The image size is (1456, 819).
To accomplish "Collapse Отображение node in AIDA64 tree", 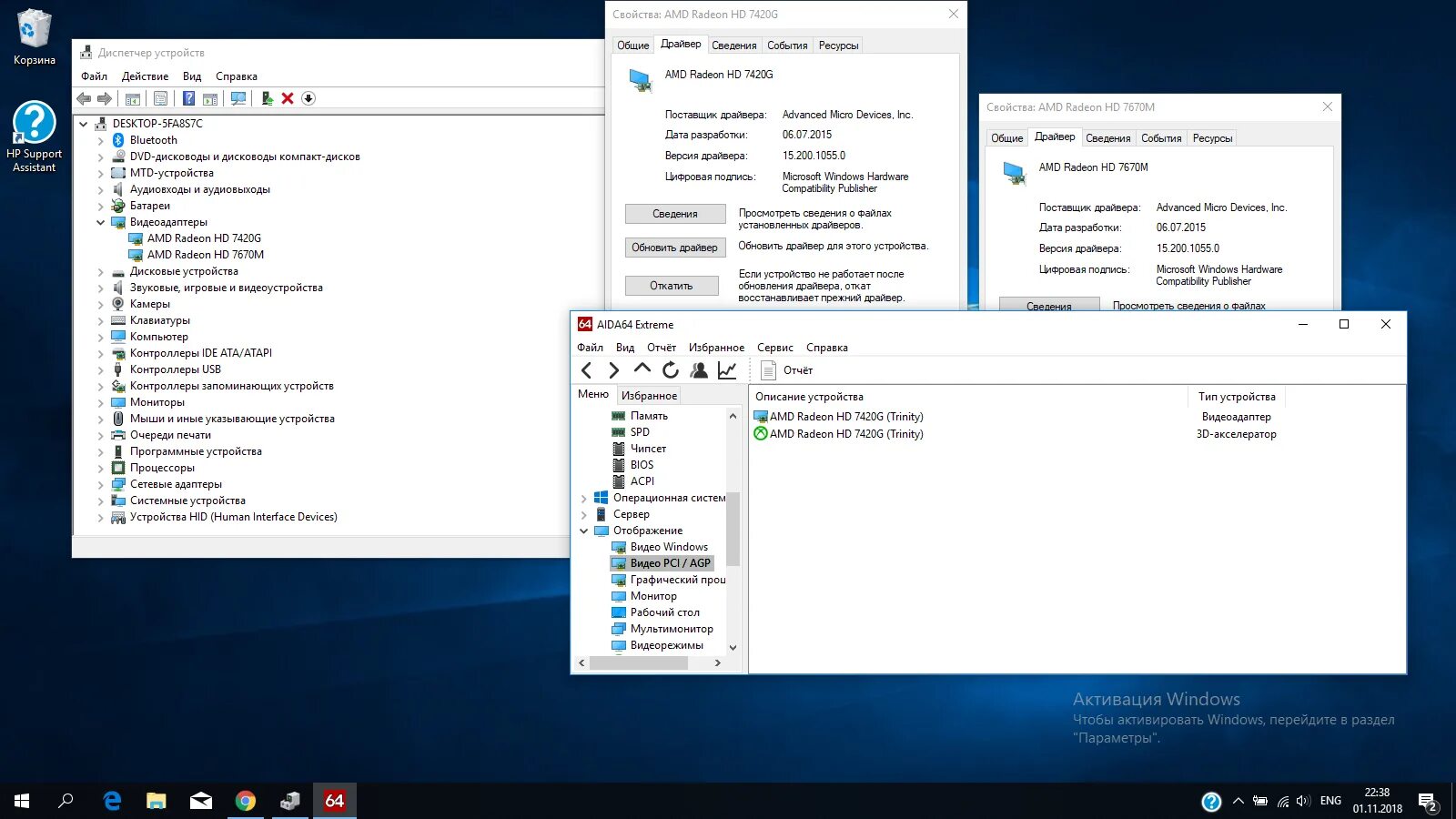I will [x=584, y=531].
